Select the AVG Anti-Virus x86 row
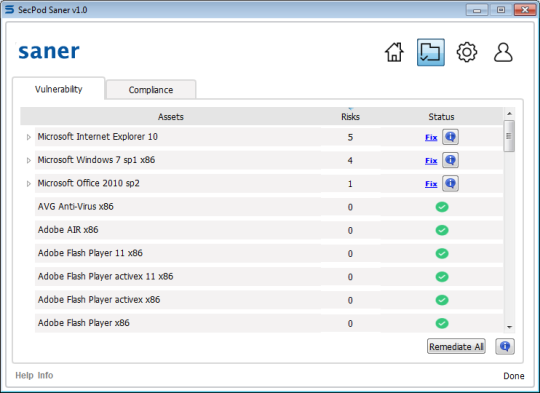 (x=269, y=207)
